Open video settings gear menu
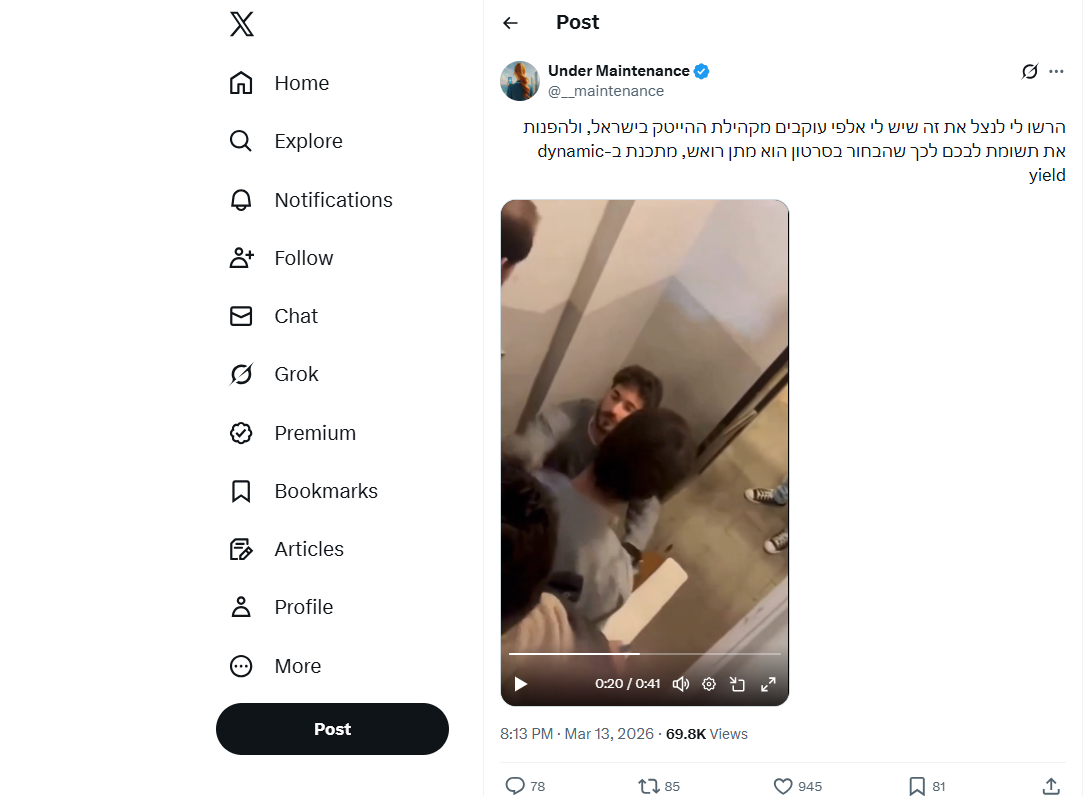This screenshot has width=1089, height=796. coord(709,684)
